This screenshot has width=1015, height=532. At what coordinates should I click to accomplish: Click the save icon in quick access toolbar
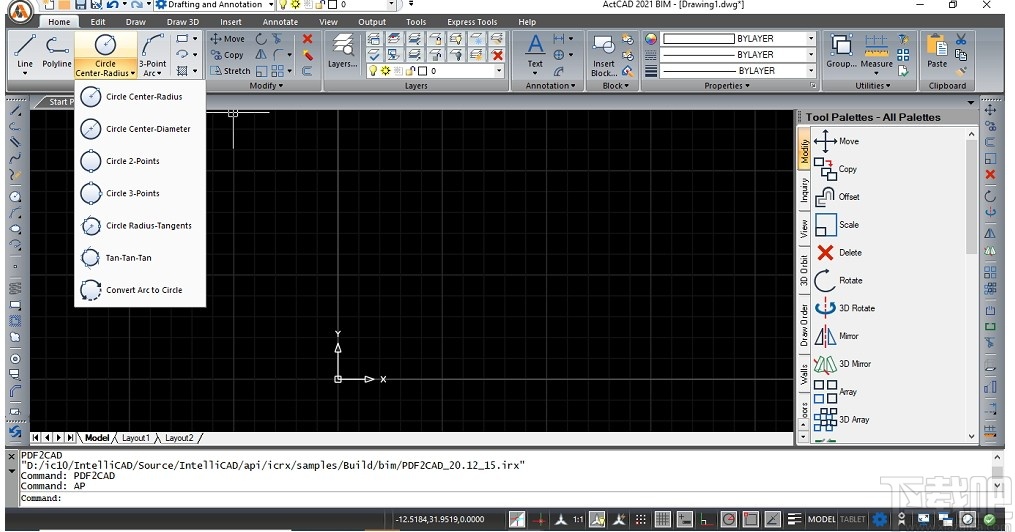coord(81,5)
